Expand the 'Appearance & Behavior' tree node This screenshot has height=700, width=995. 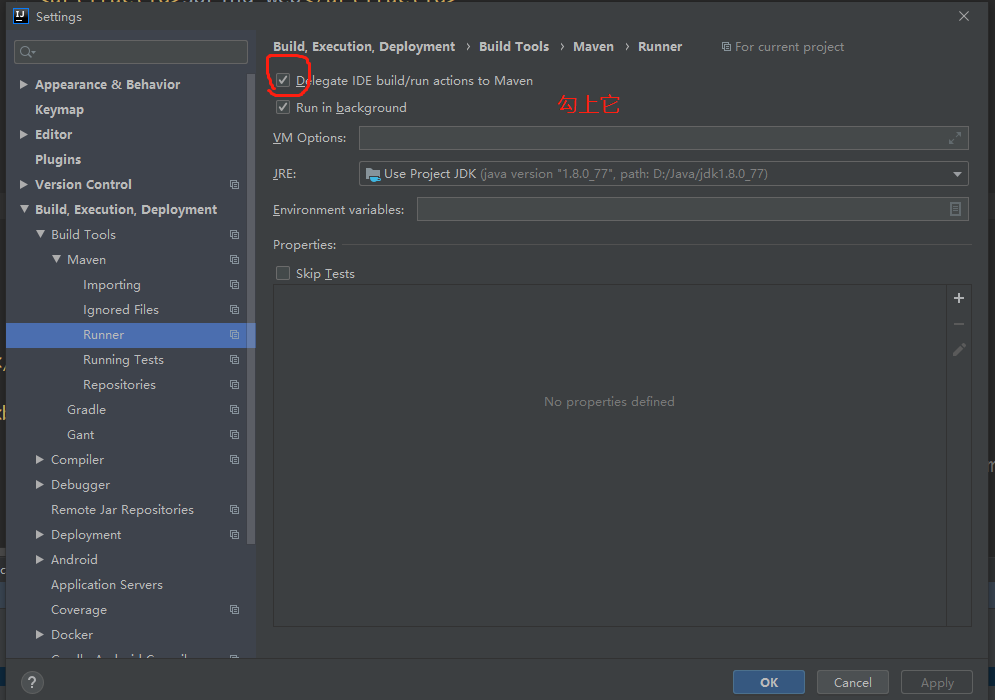(x=22, y=84)
